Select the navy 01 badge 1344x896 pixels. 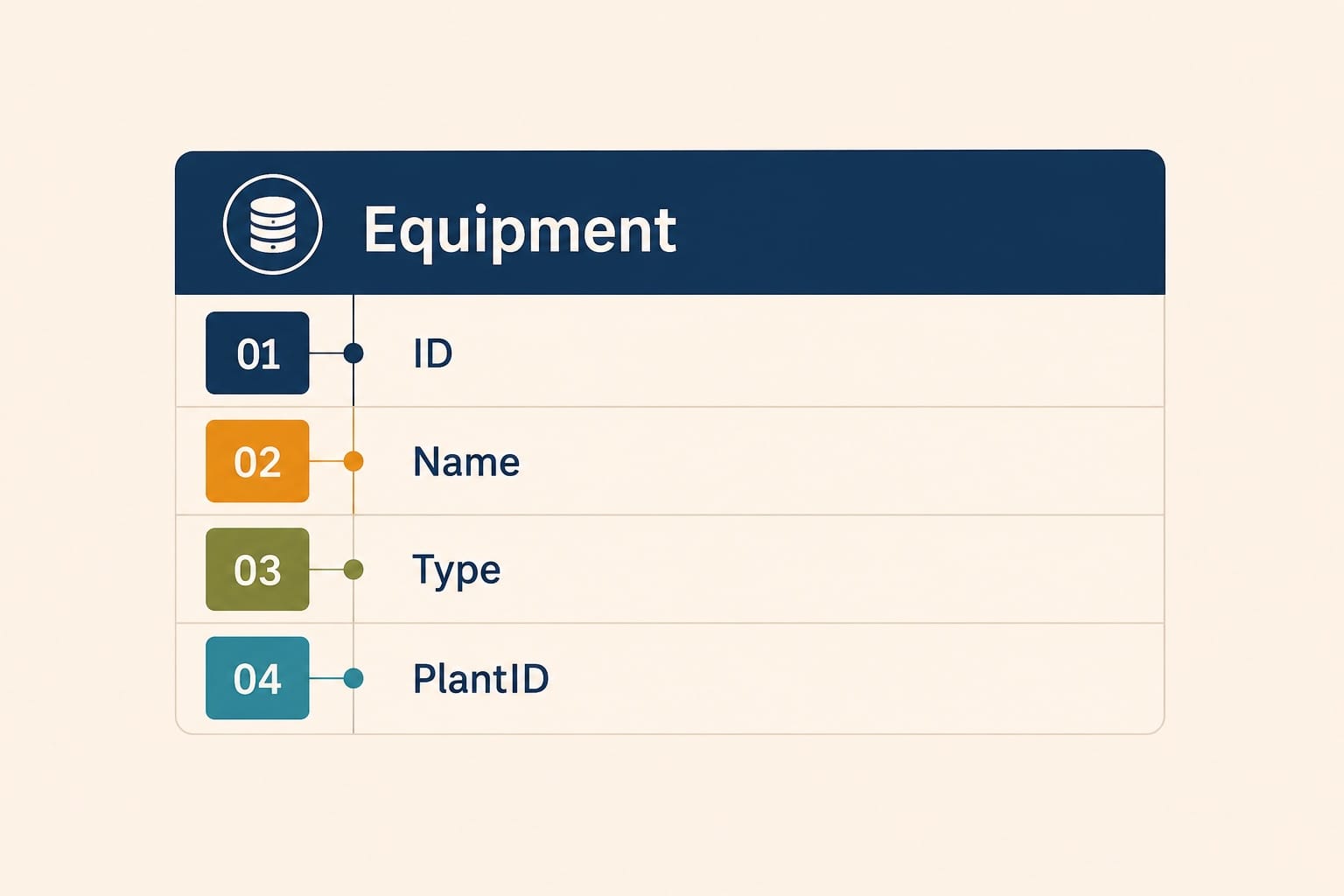tap(257, 353)
